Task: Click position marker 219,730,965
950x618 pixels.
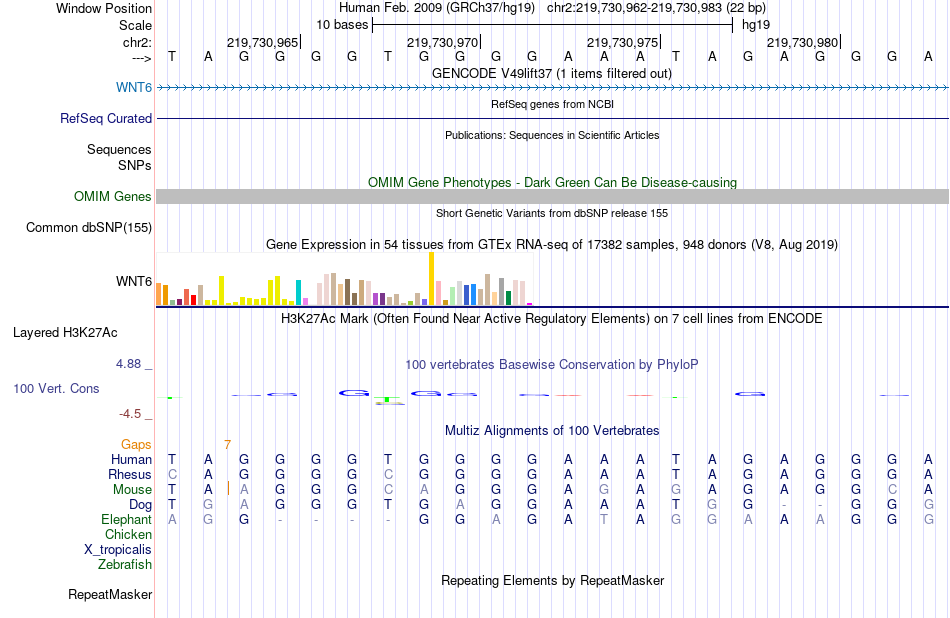Action: click(x=263, y=42)
